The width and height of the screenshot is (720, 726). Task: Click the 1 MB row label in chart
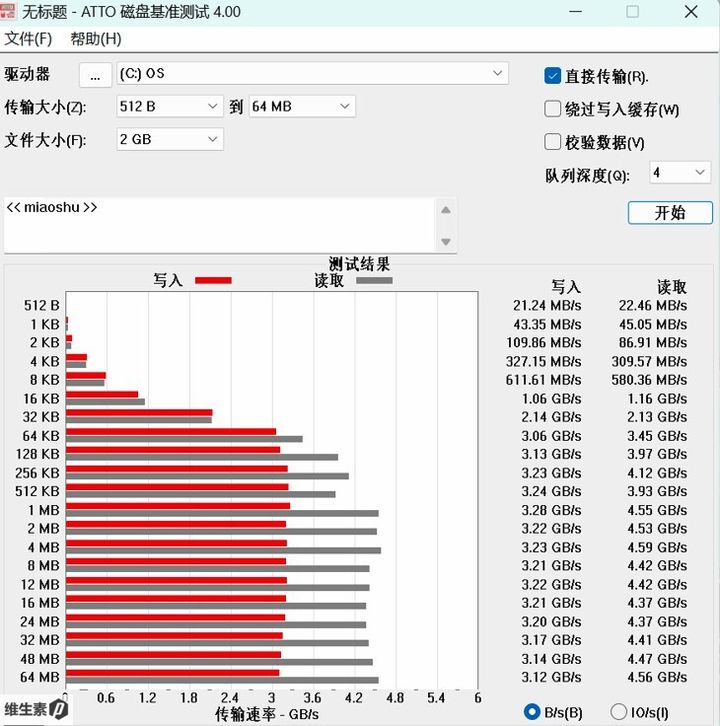(x=44, y=510)
